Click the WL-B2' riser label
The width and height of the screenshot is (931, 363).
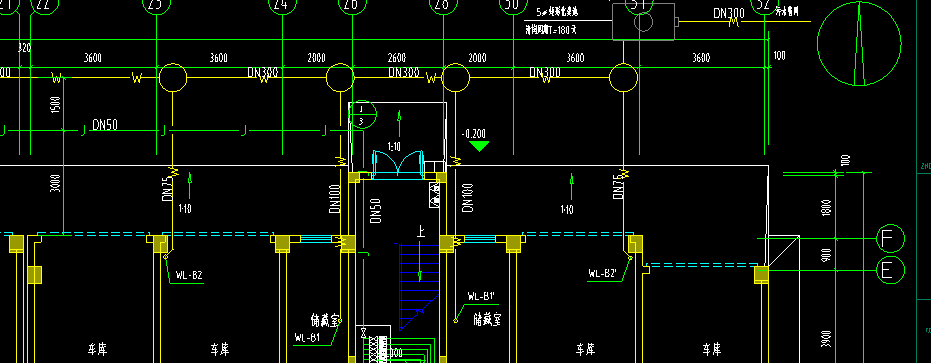coord(603,274)
